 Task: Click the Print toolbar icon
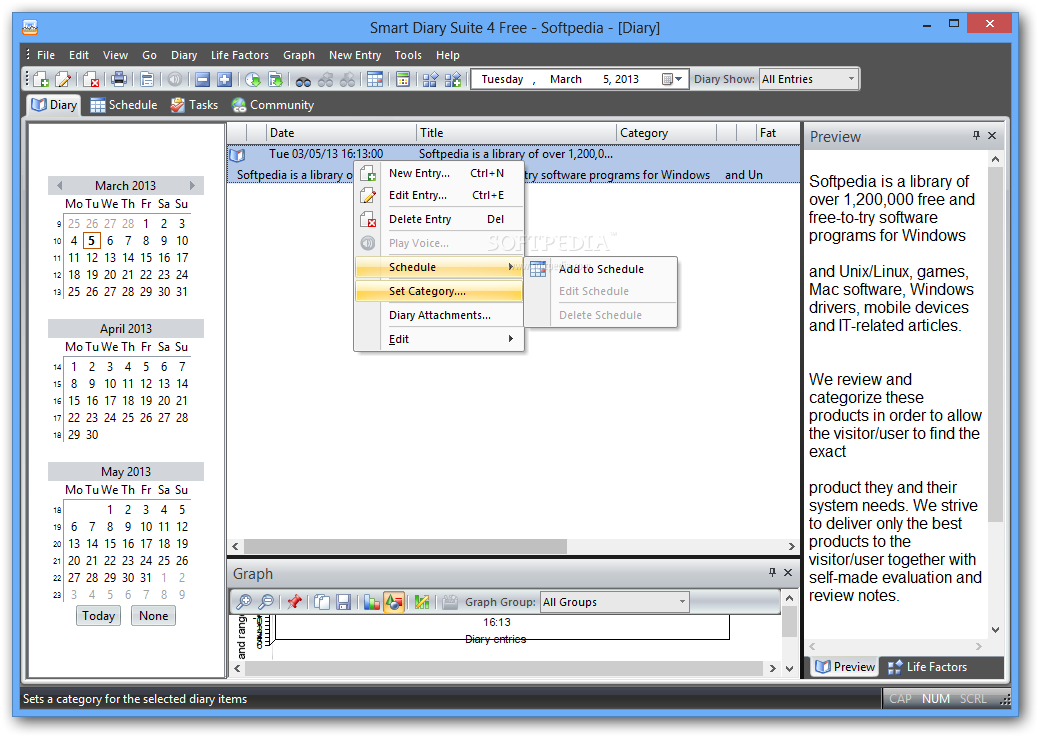click(x=119, y=80)
